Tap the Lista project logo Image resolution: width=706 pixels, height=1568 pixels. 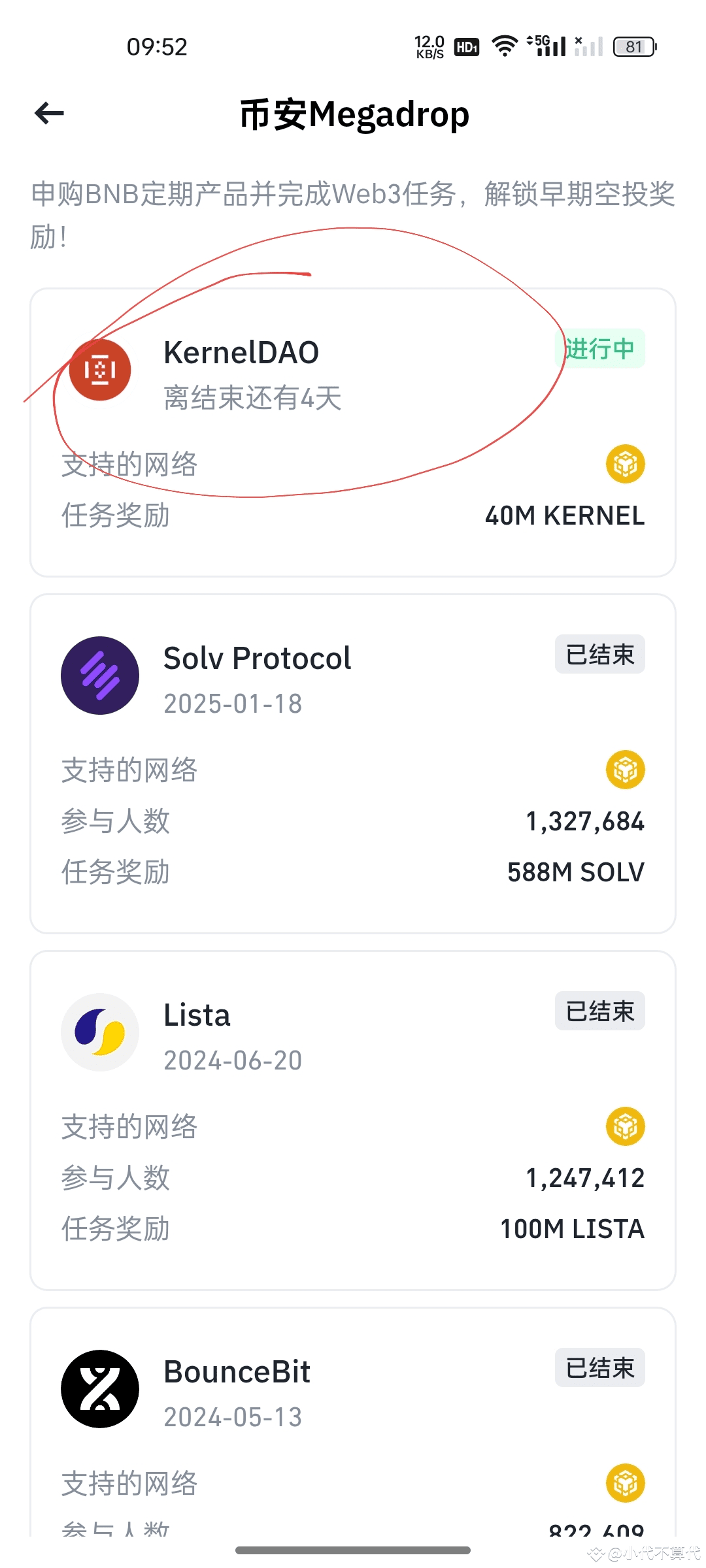point(100,1032)
